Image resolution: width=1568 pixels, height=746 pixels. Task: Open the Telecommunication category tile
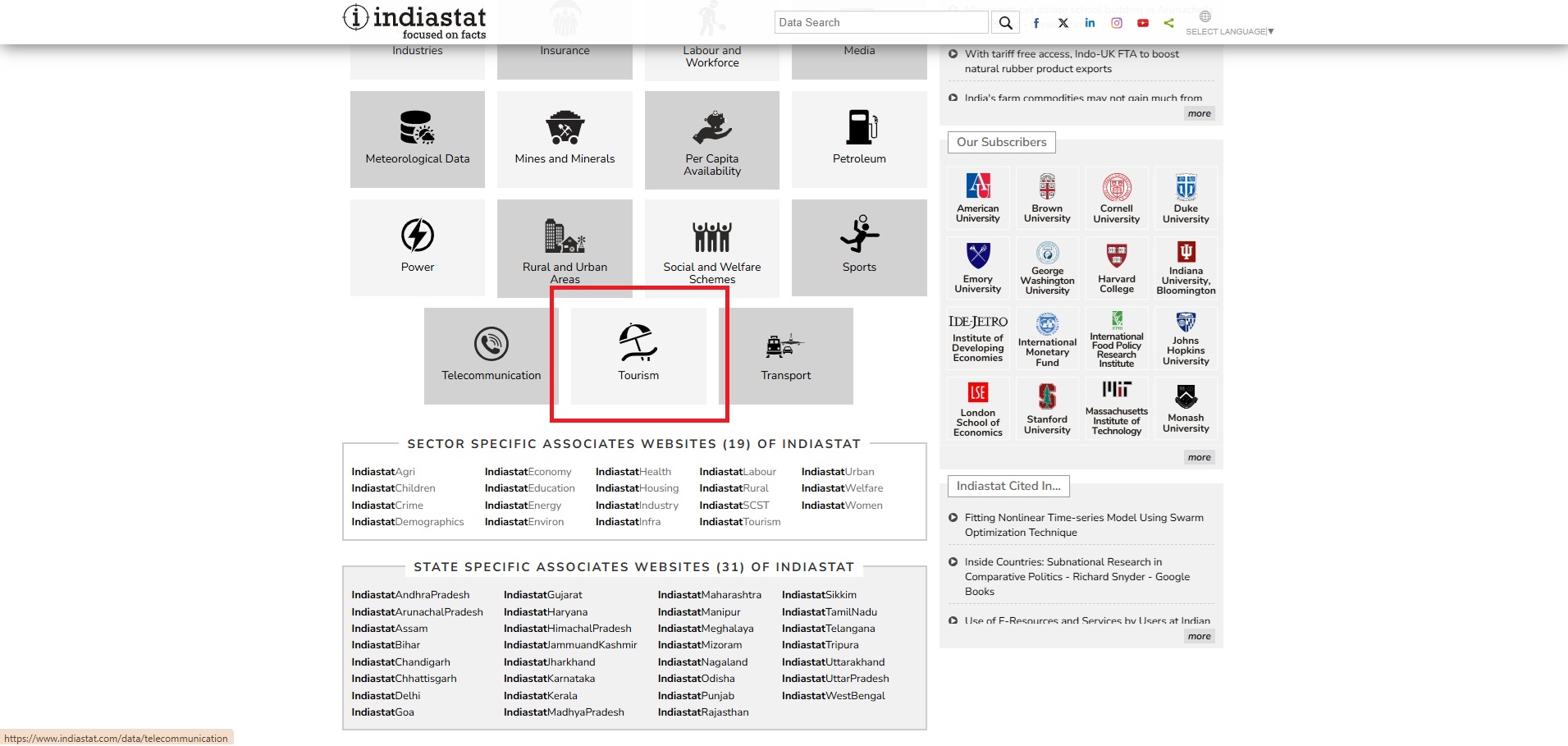tap(491, 355)
